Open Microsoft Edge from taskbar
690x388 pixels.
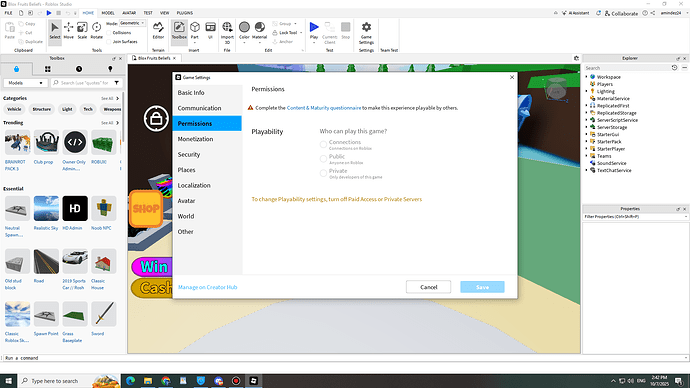130,381
